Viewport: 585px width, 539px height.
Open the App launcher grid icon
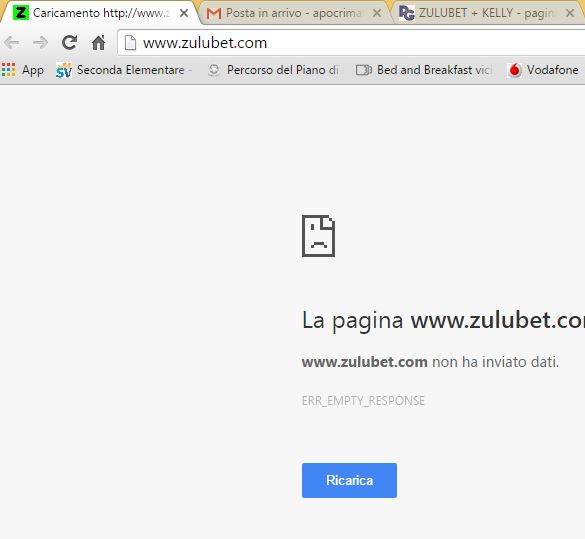pos(8,70)
